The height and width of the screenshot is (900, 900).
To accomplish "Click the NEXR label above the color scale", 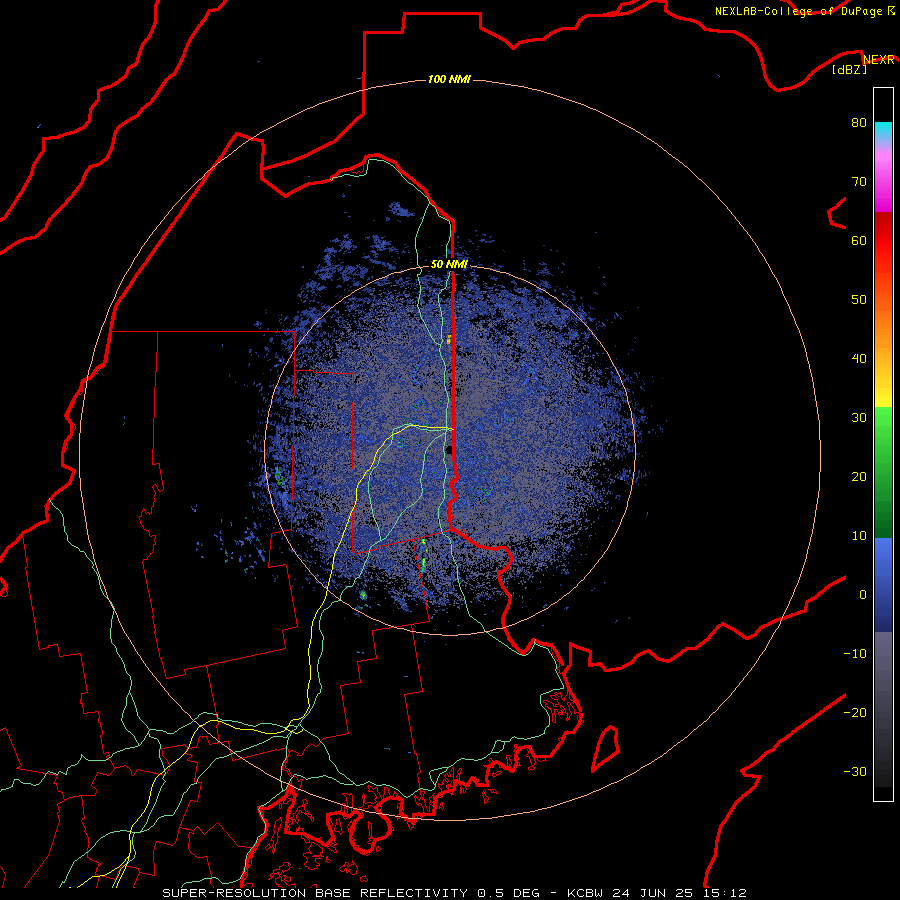I will click(x=879, y=60).
